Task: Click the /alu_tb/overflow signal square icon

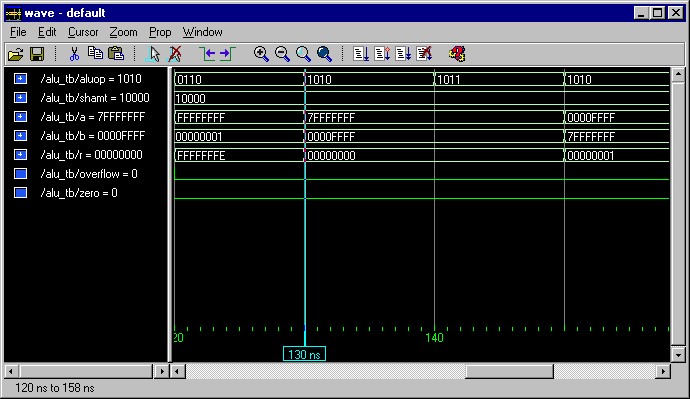Action: [x=20, y=174]
